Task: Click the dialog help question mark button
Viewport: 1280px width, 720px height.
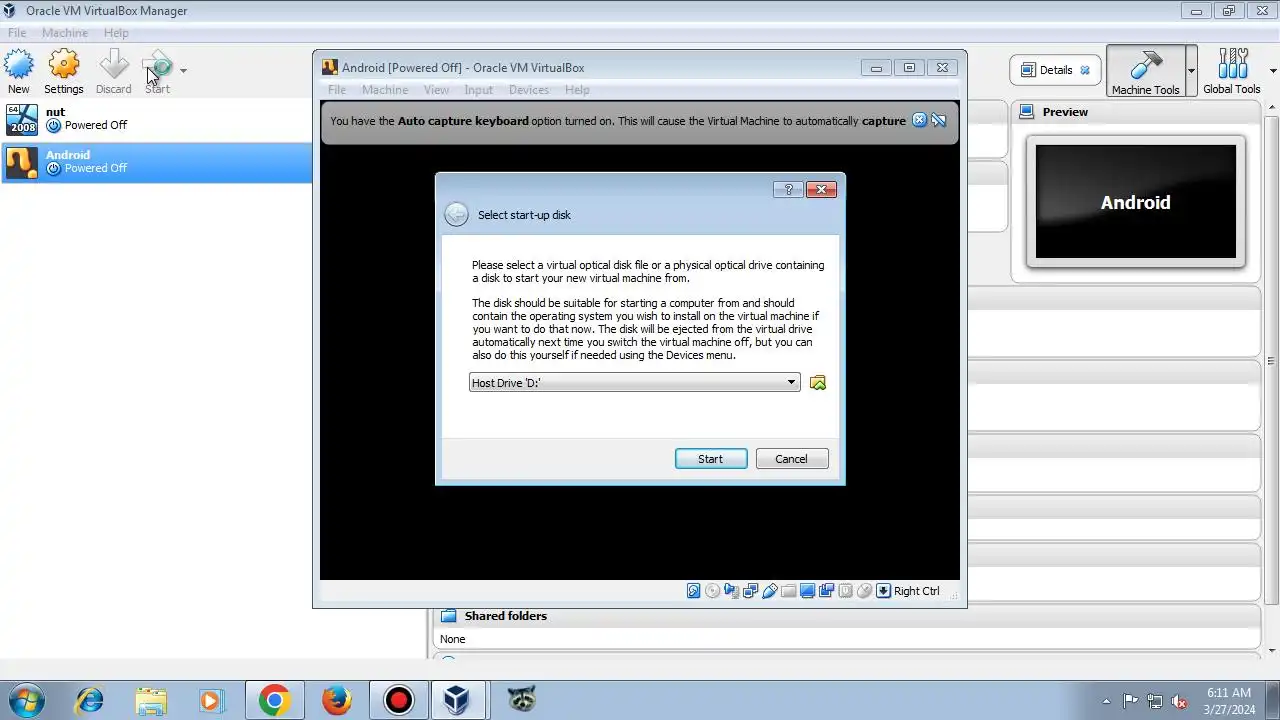Action: pyautogui.click(x=788, y=190)
